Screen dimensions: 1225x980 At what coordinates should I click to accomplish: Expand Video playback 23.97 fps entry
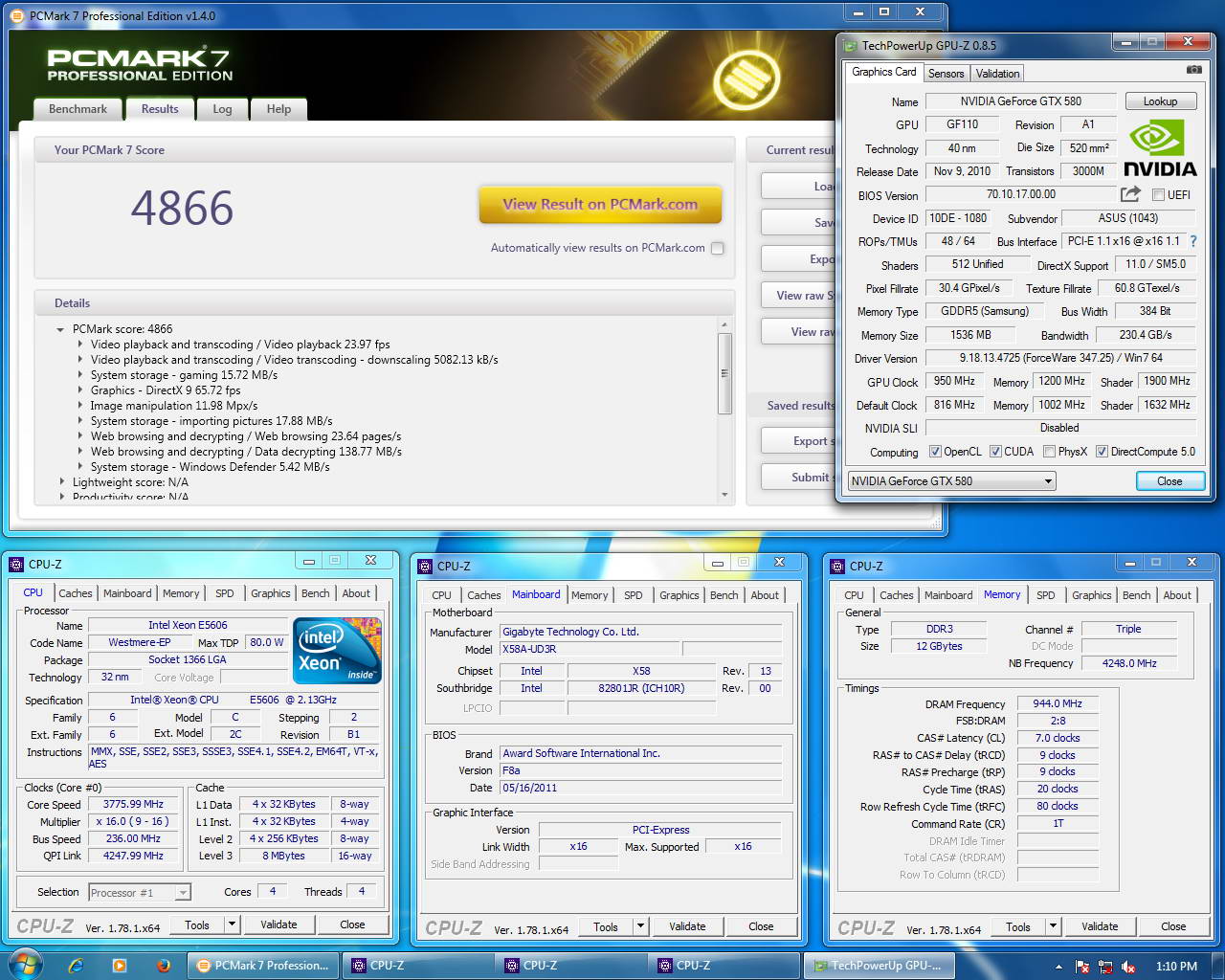click(80, 345)
